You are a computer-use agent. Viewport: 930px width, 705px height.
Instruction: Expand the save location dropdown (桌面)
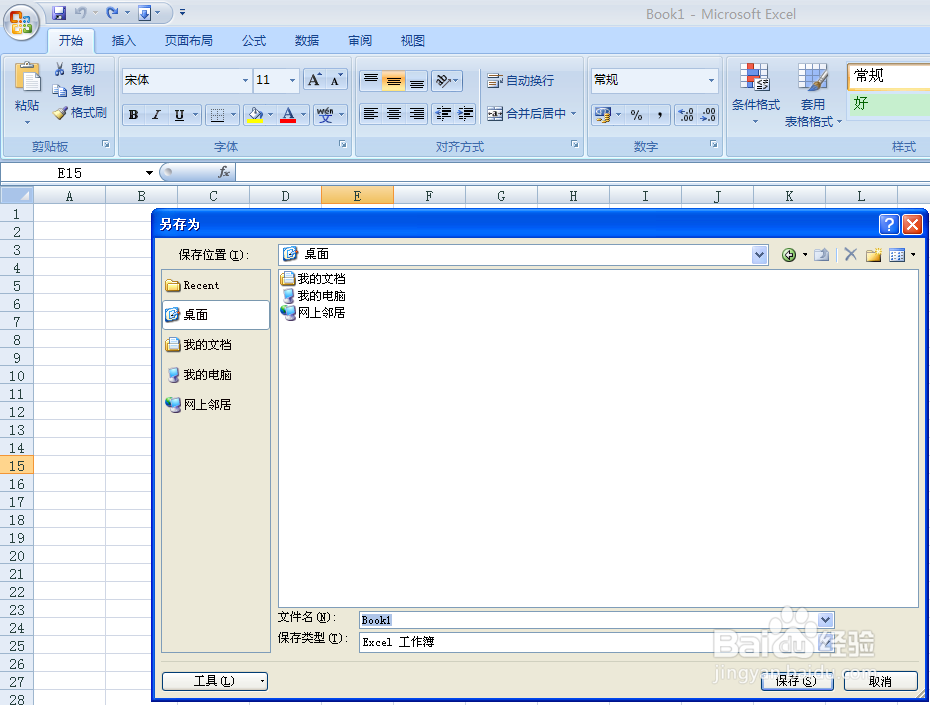[x=759, y=255]
